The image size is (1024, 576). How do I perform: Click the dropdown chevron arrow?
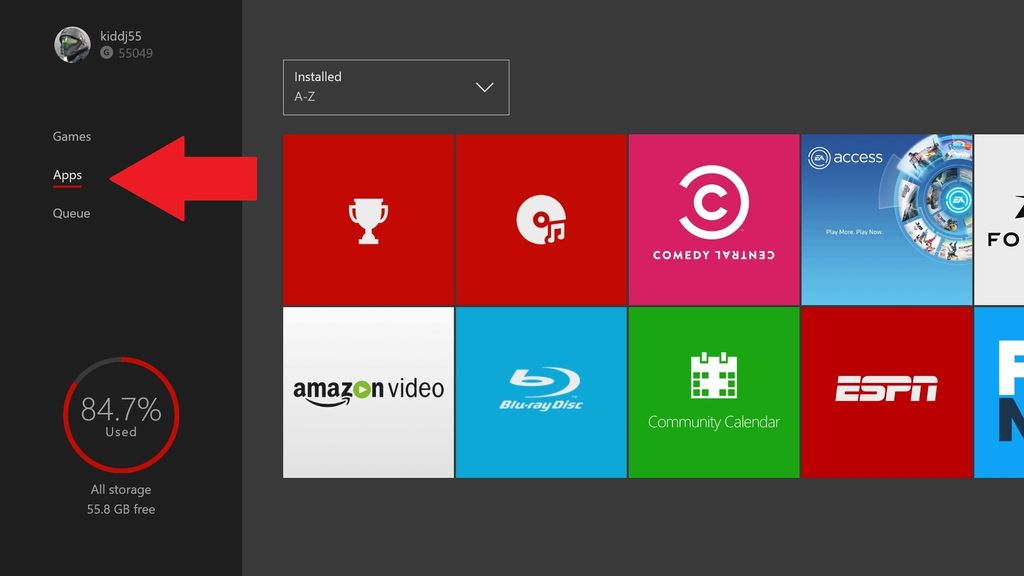pyautogui.click(x=484, y=87)
